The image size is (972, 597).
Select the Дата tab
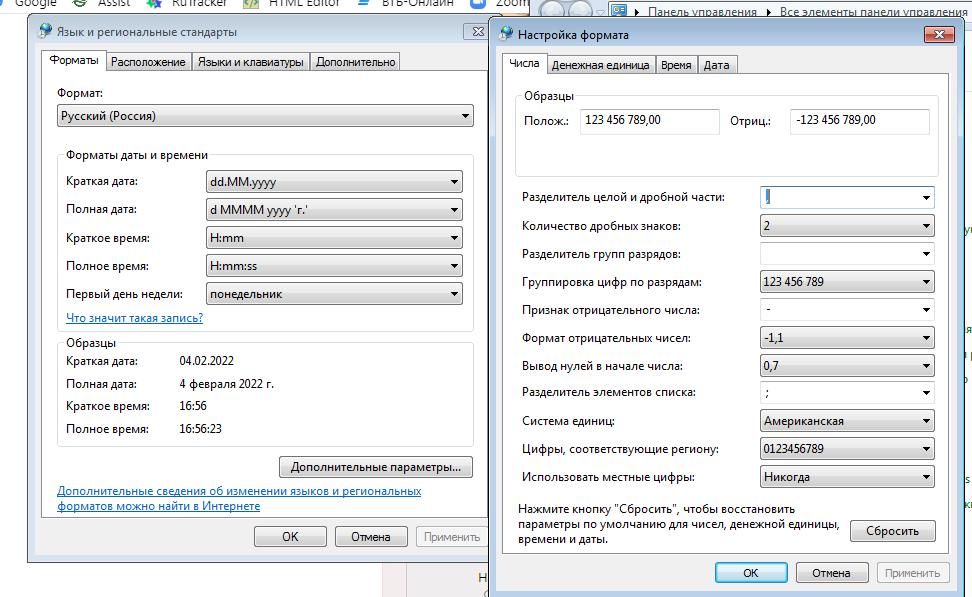pyautogui.click(x=716, y=65)
